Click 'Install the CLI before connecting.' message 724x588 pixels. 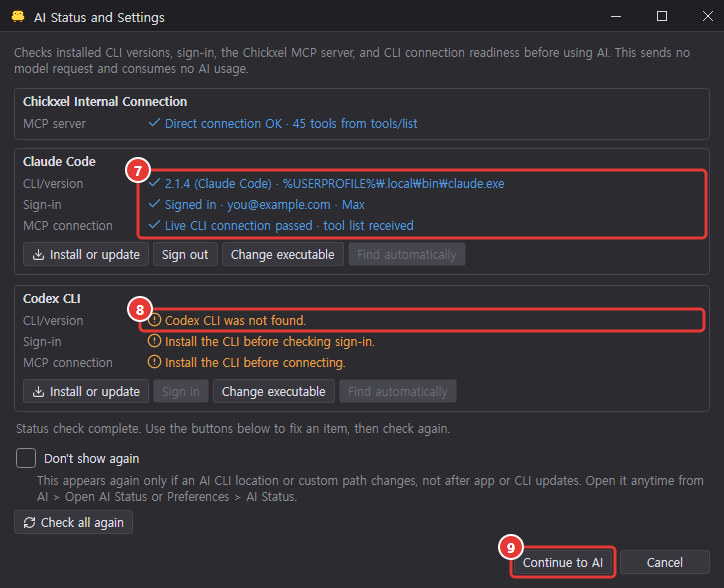click(255, 363)
